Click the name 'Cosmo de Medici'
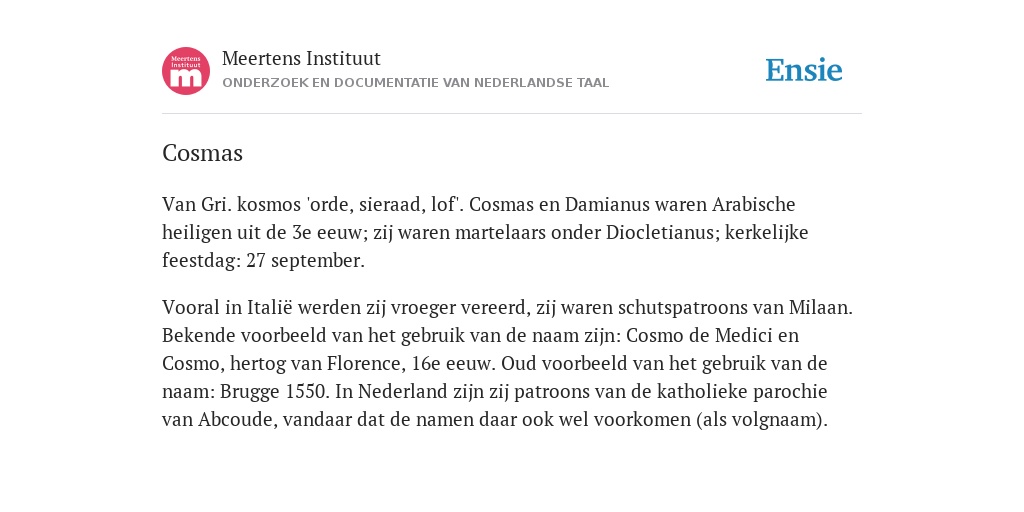 pos(701,335)
